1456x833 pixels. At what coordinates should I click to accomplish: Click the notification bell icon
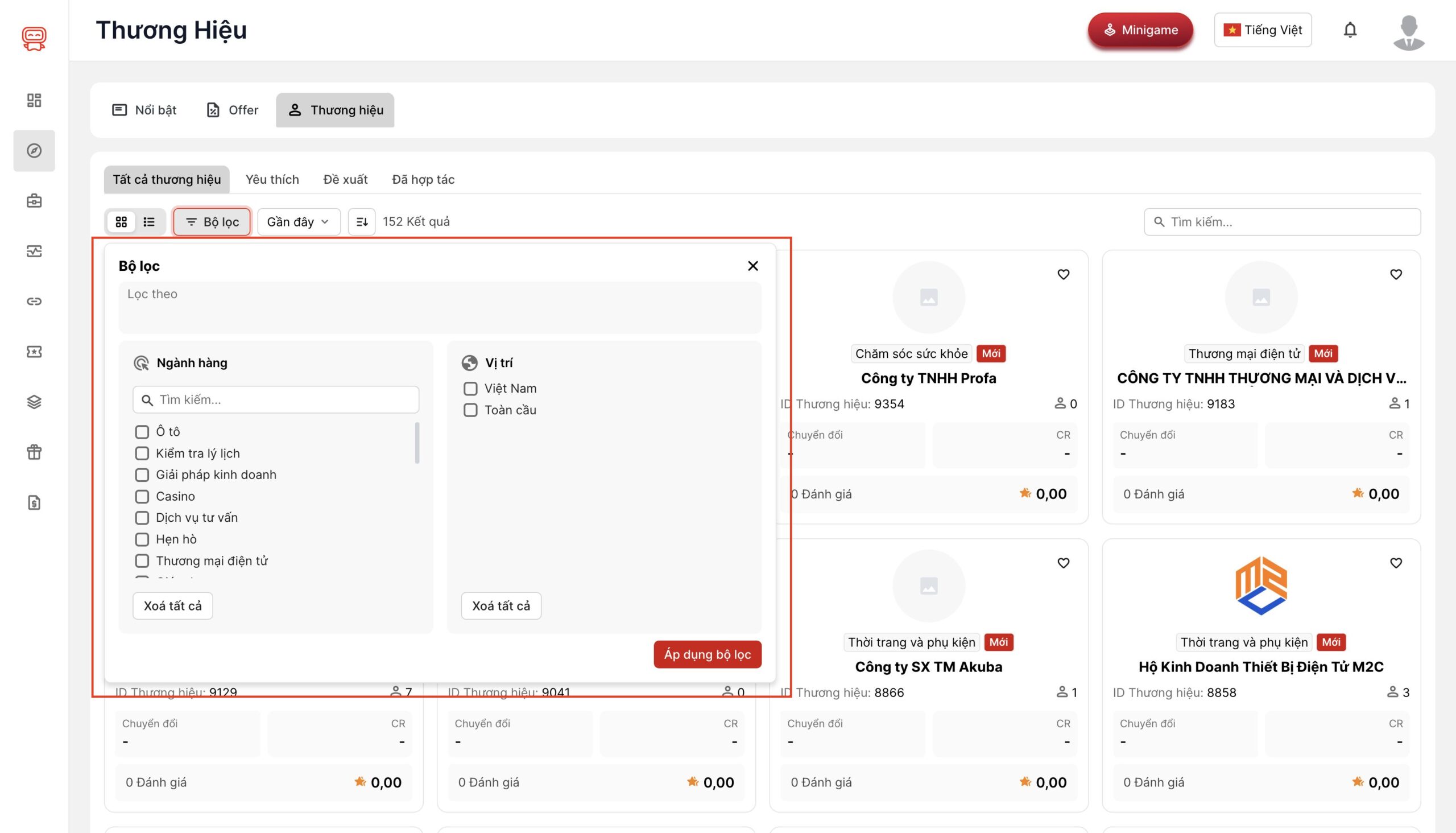[x=1350, y=30]
